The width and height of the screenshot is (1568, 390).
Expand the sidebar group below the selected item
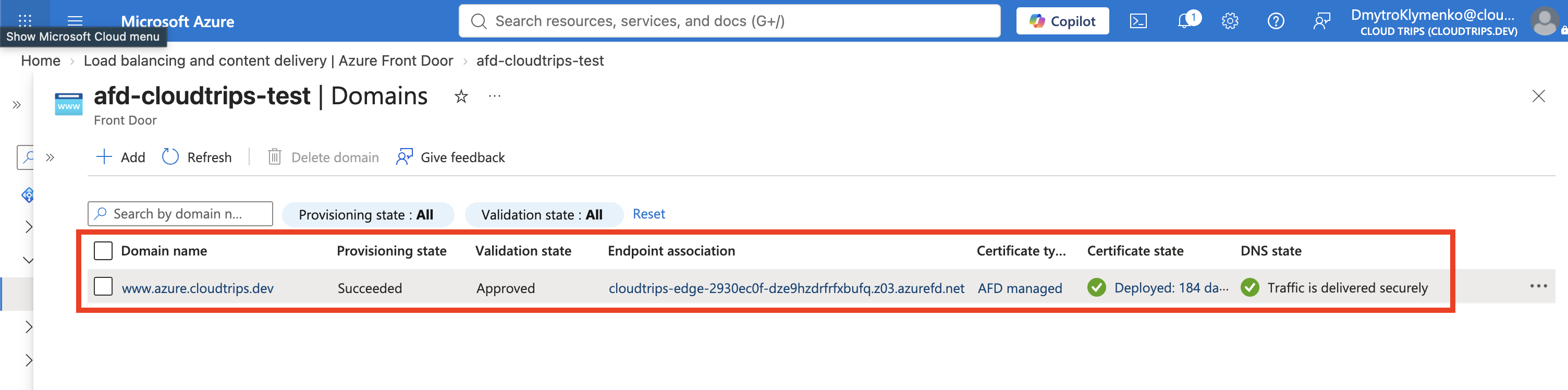(28, 327)
